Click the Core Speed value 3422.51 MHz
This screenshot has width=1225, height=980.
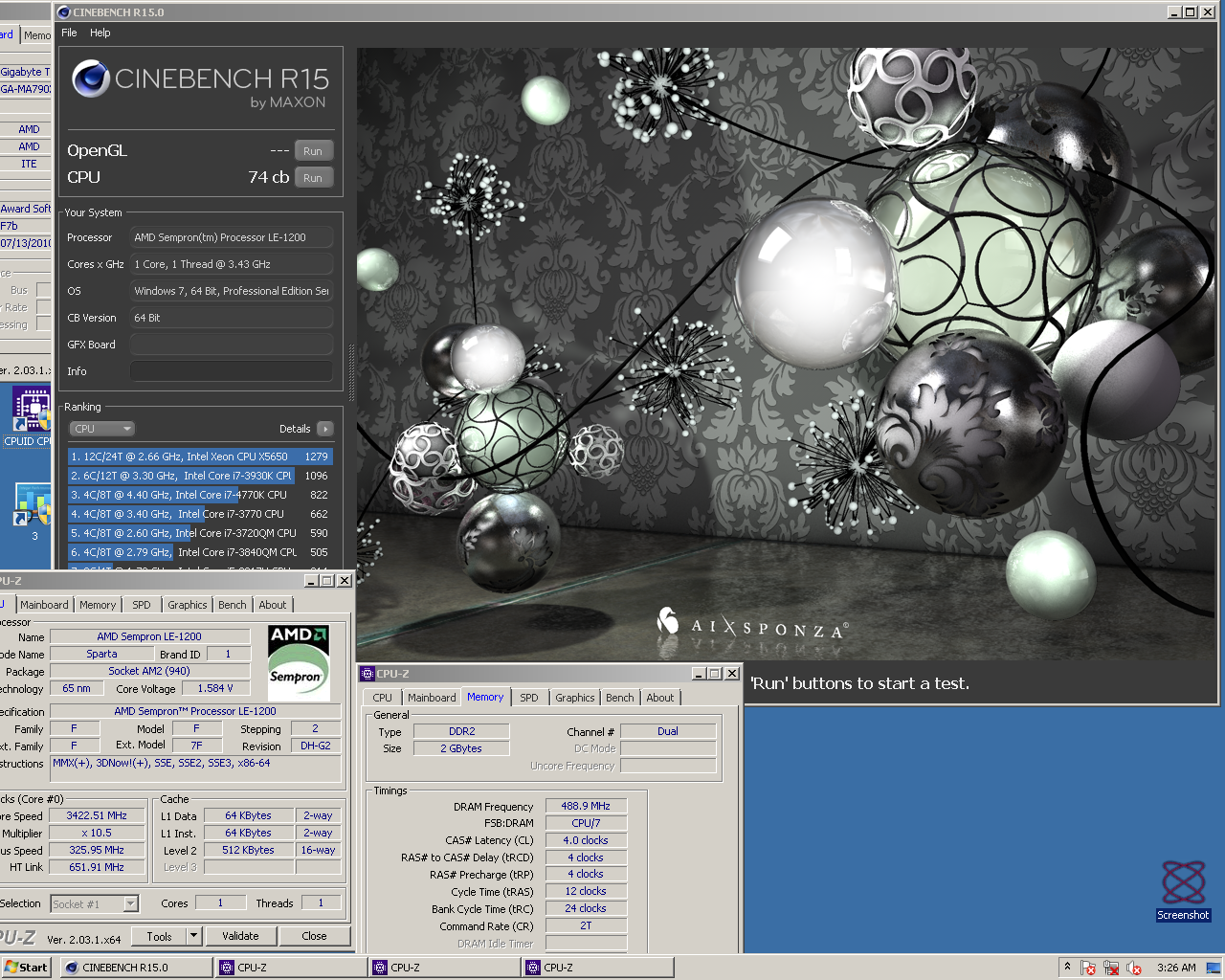point(97,815)
